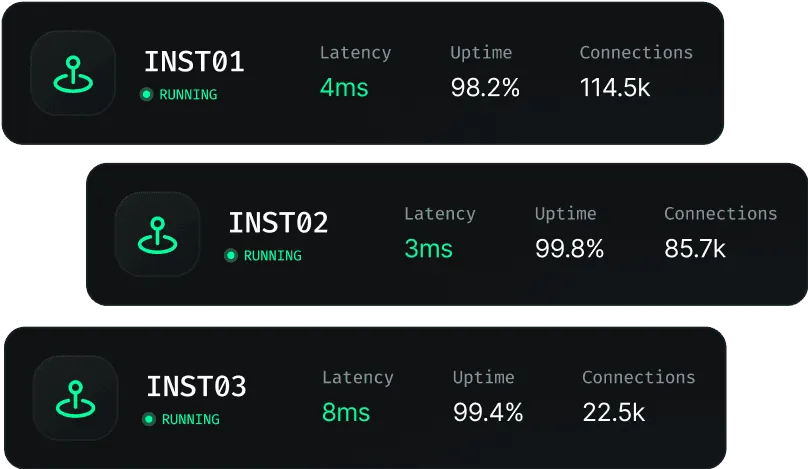Click the 114.5k connections value
The image size is (808, 469).
coord(615,88)
